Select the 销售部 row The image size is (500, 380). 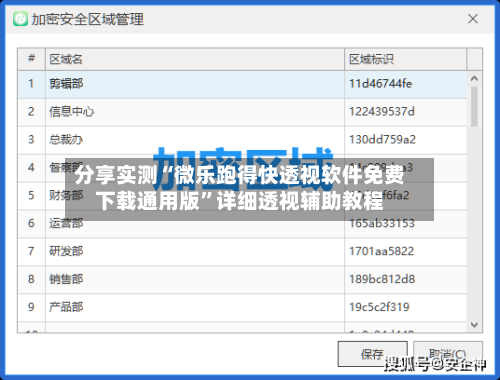coord(242,280)
